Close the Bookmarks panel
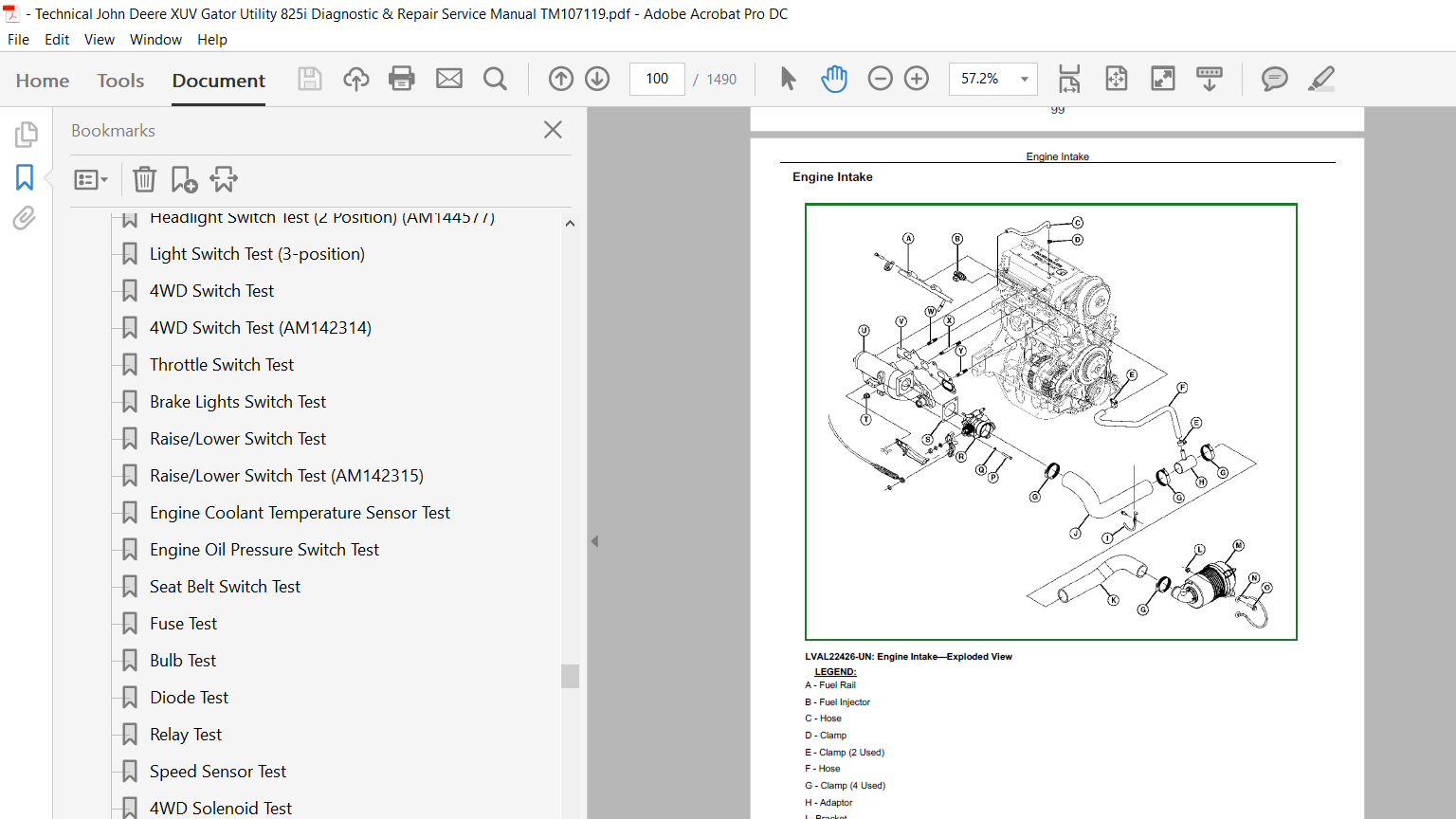The image size is (1456, 819). (554, 130)
